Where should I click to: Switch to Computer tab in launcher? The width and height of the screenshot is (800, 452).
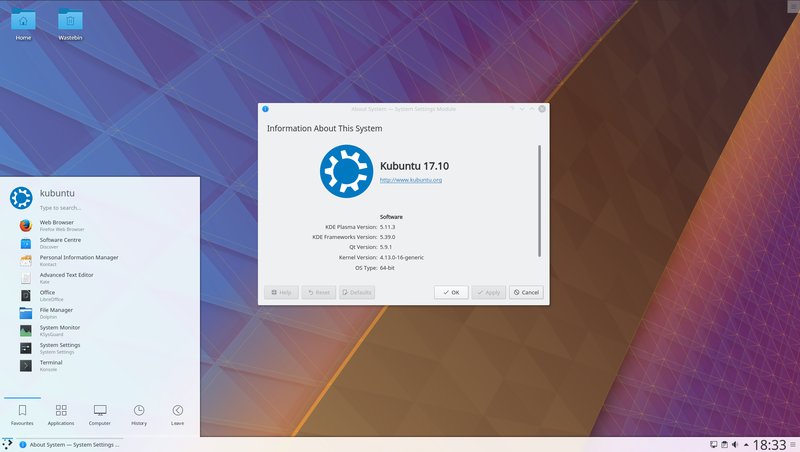pos(100,415)
